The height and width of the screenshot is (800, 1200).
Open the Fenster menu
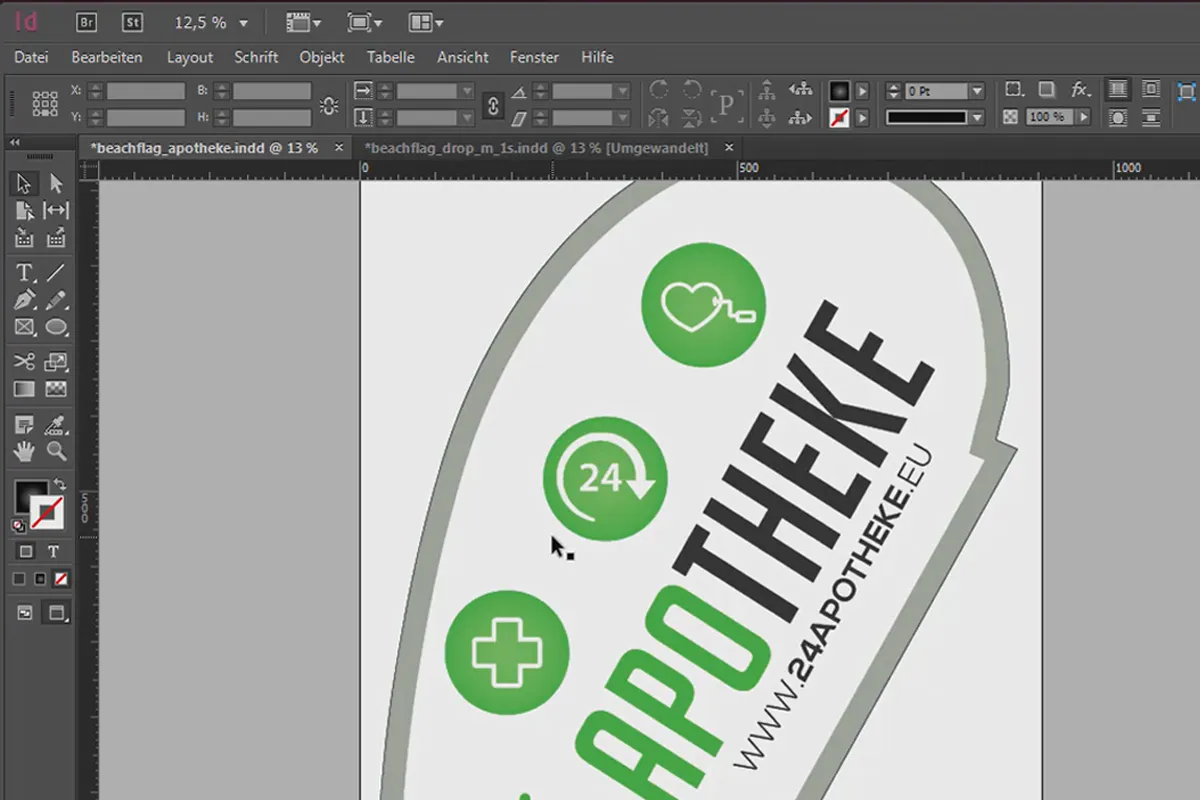coord(535,57)
